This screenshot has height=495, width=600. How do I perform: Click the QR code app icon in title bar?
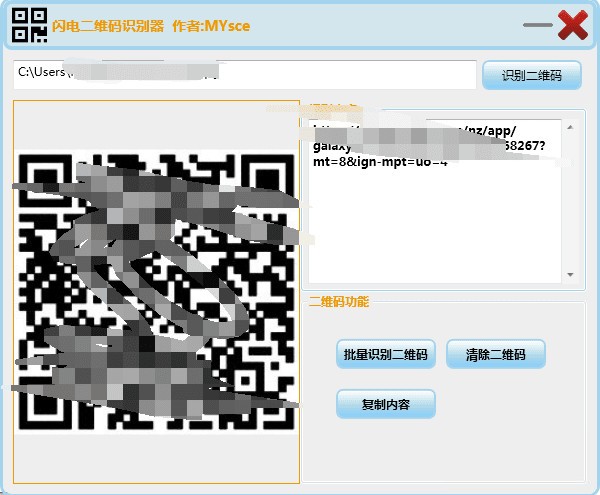[x=29, y=25]
